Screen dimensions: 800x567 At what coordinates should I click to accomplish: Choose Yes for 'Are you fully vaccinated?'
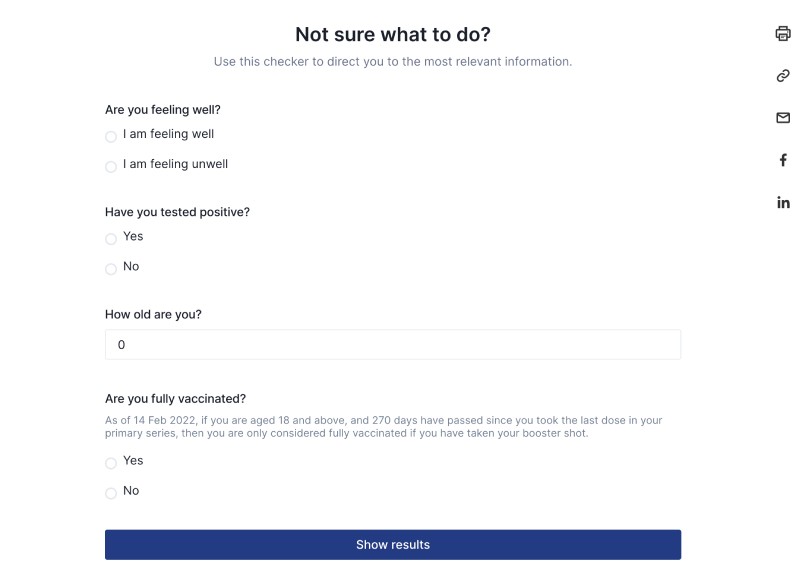[x=111, y=463]
